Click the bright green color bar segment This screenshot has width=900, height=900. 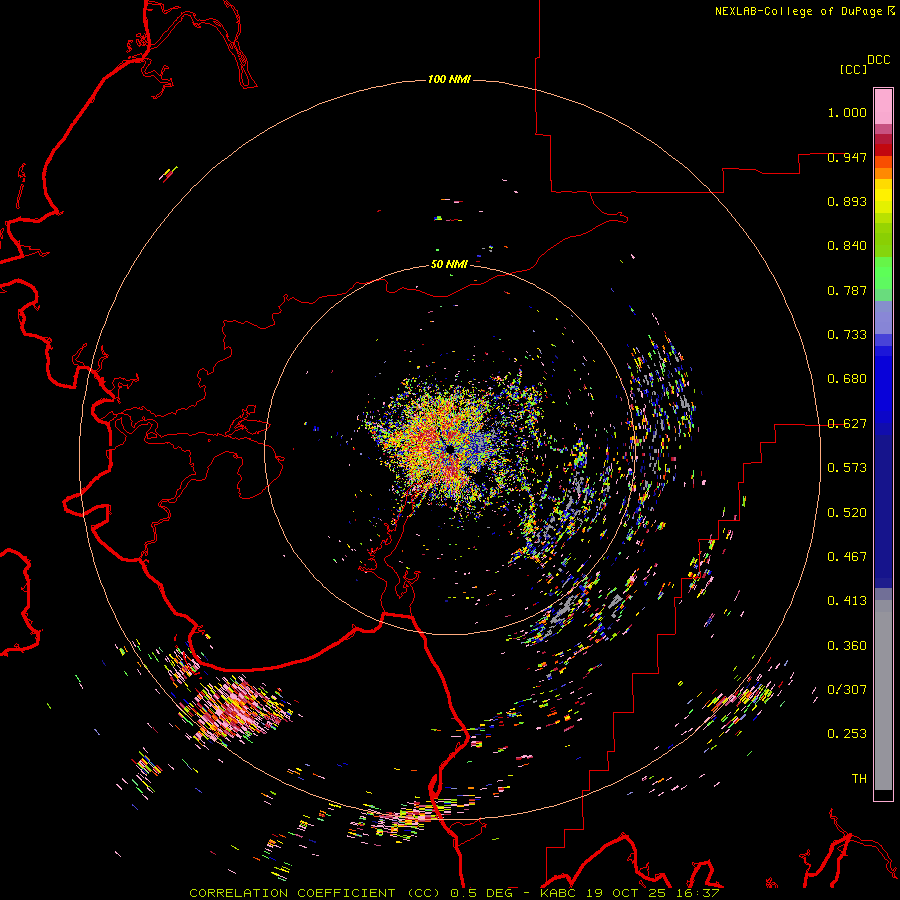[883, 272]
